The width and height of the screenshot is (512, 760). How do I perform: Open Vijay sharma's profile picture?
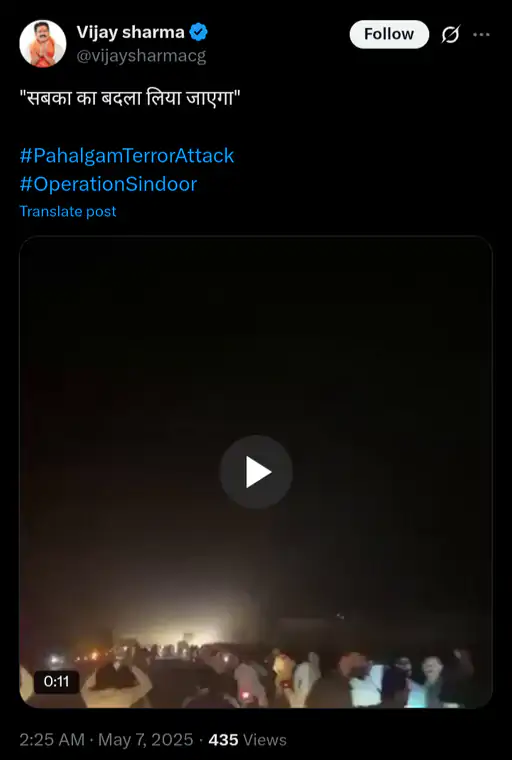click(43, 44)
